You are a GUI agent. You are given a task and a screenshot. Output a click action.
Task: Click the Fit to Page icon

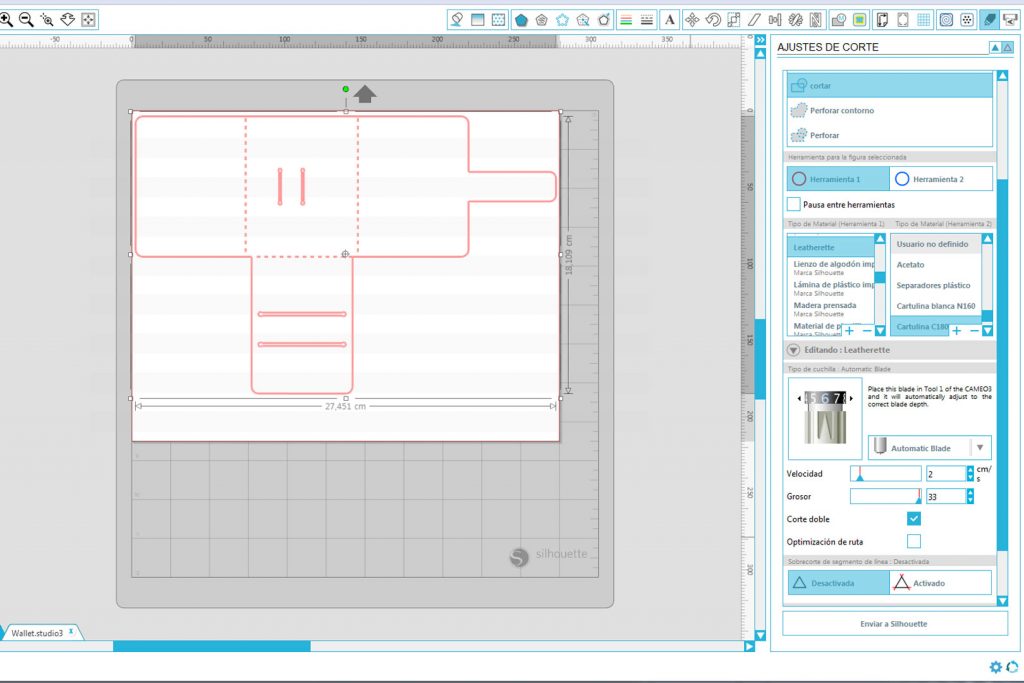pyautogui.click(x=88, y=20)
